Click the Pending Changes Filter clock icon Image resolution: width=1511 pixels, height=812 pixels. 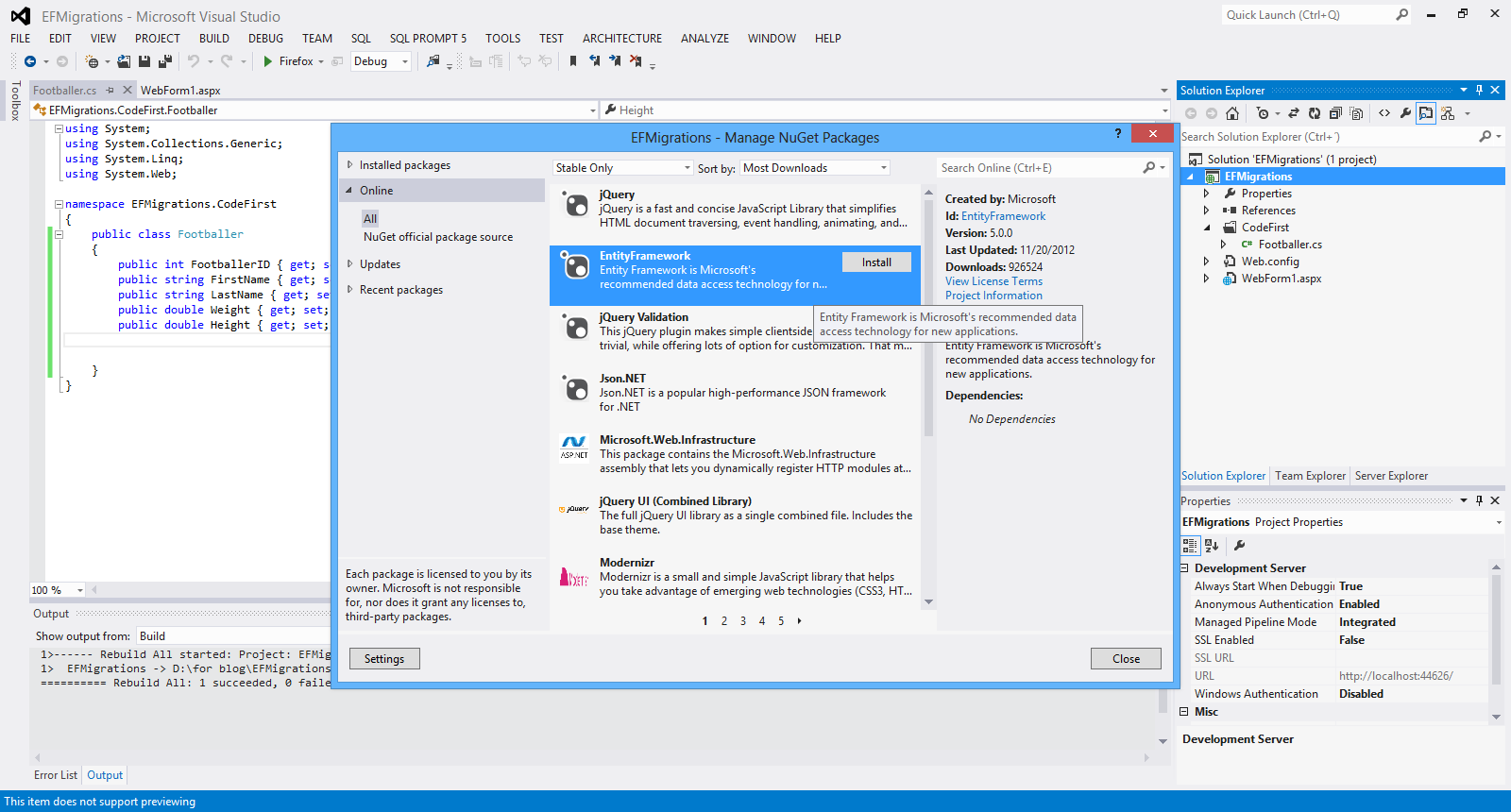1263,113
